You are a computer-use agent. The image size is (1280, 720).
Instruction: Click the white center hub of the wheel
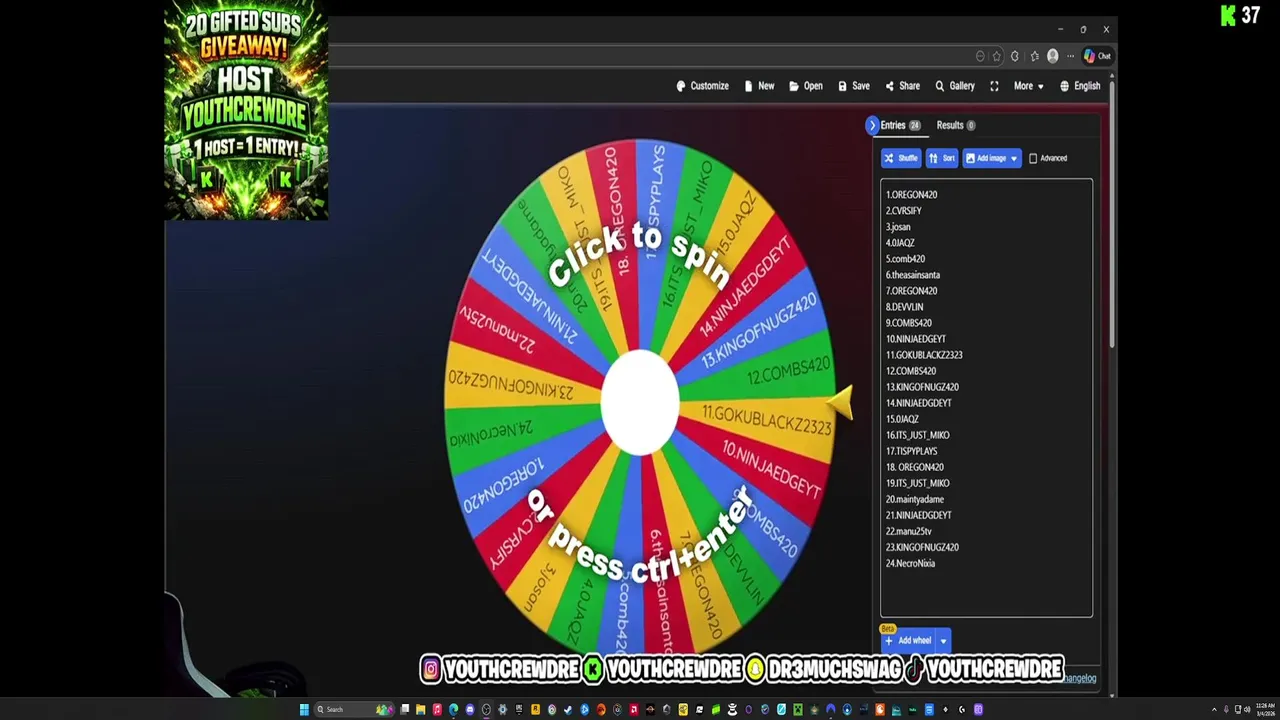pos(640,402)
